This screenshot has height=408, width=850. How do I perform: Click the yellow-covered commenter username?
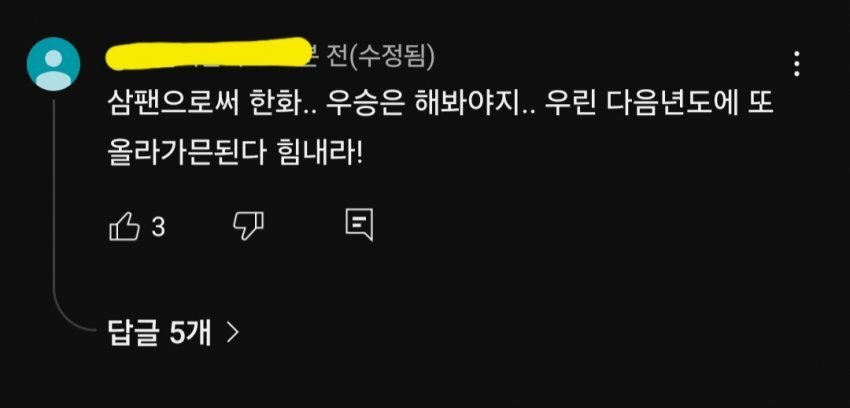tap(208, 54)
